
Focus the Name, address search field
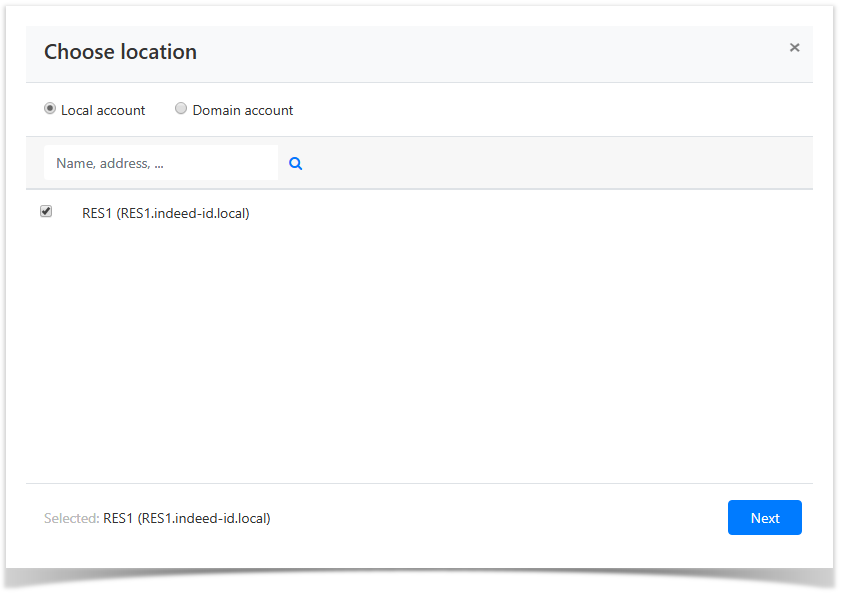[x=160, y=163]
